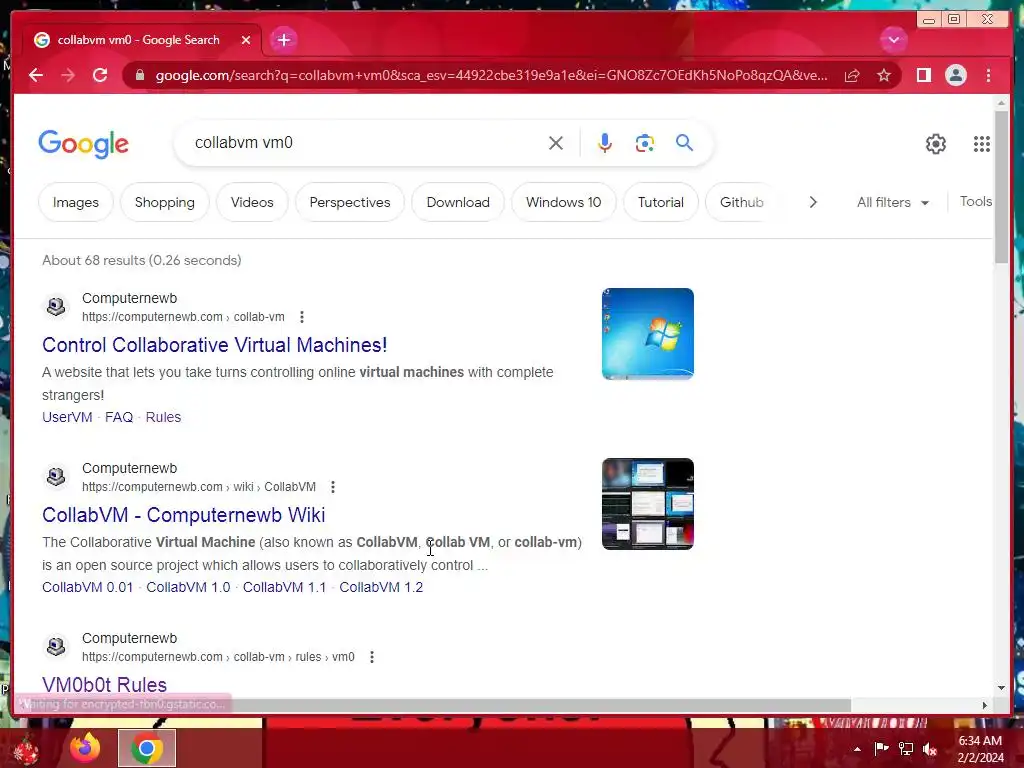
Task: Open the CollabVM 1.1 sitelink
Action: [x=284, y=587]
